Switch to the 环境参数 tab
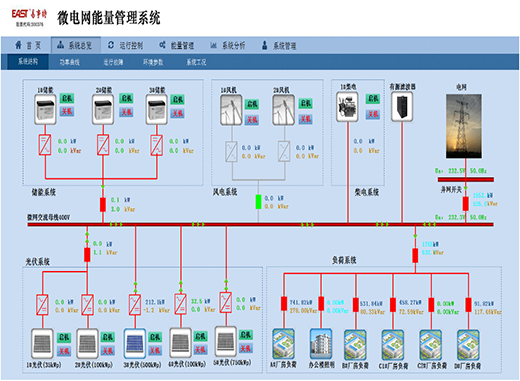The height and width of the screenshot is (381, 520). (x=153, y=62)
